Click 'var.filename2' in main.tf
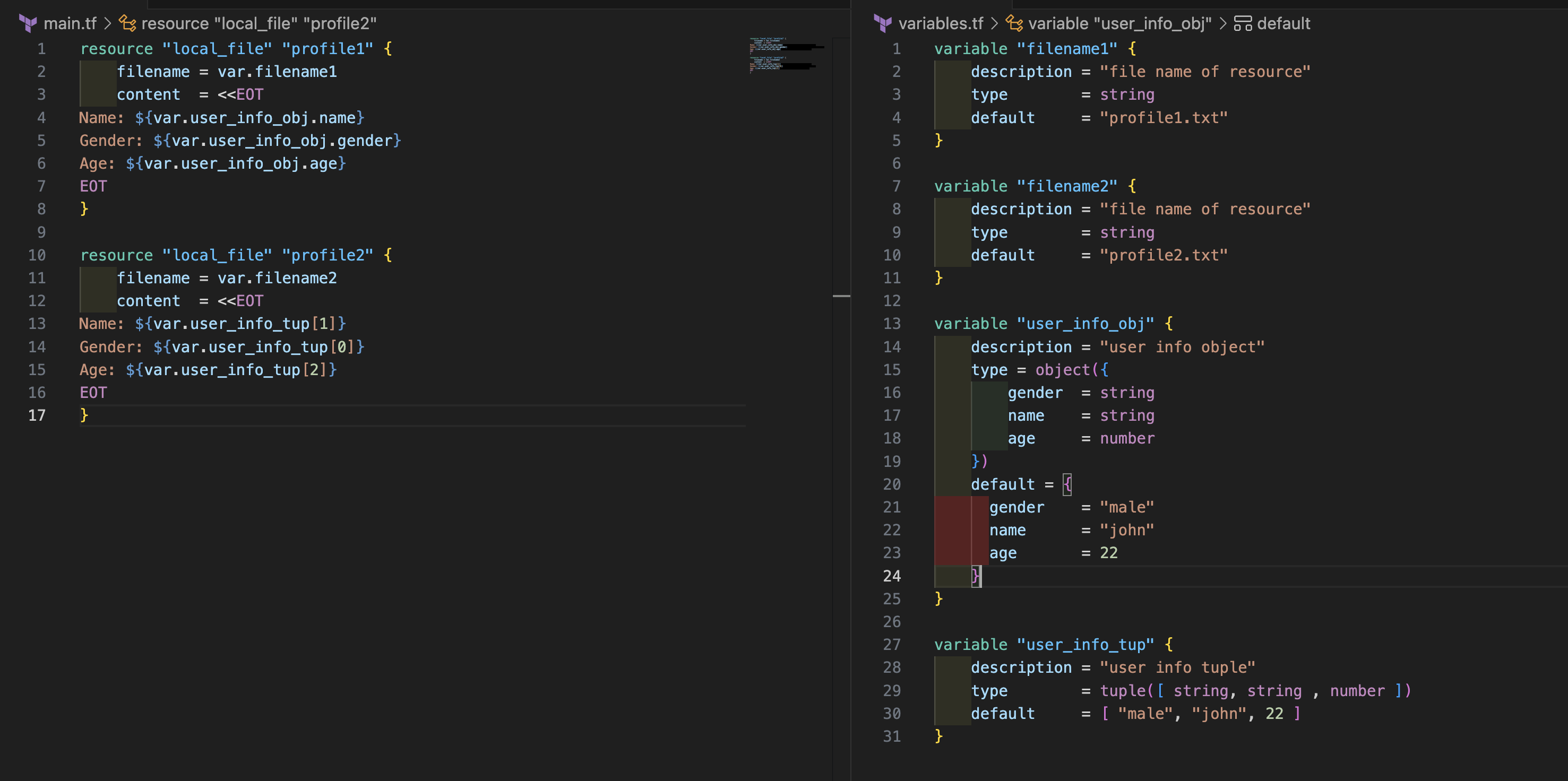1568x781 pixels. 278,278
